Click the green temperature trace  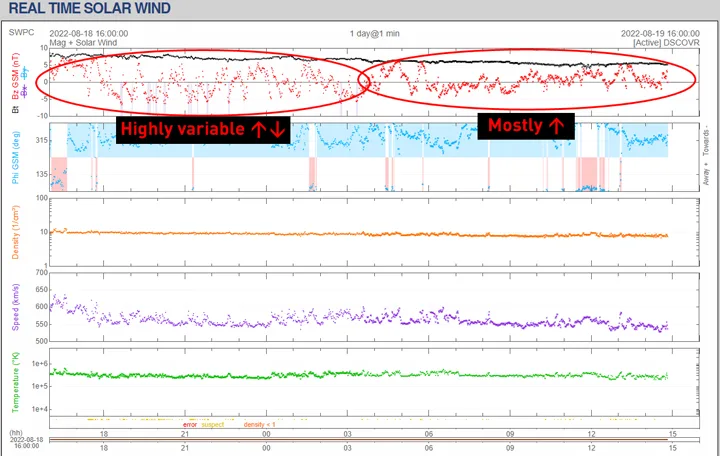pos(358,375)
